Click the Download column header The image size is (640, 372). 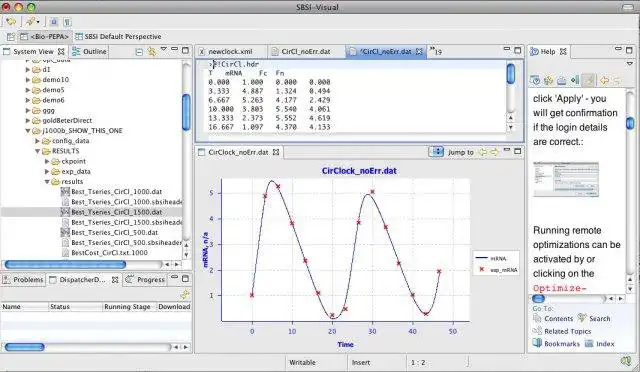(x=174, y=307)
